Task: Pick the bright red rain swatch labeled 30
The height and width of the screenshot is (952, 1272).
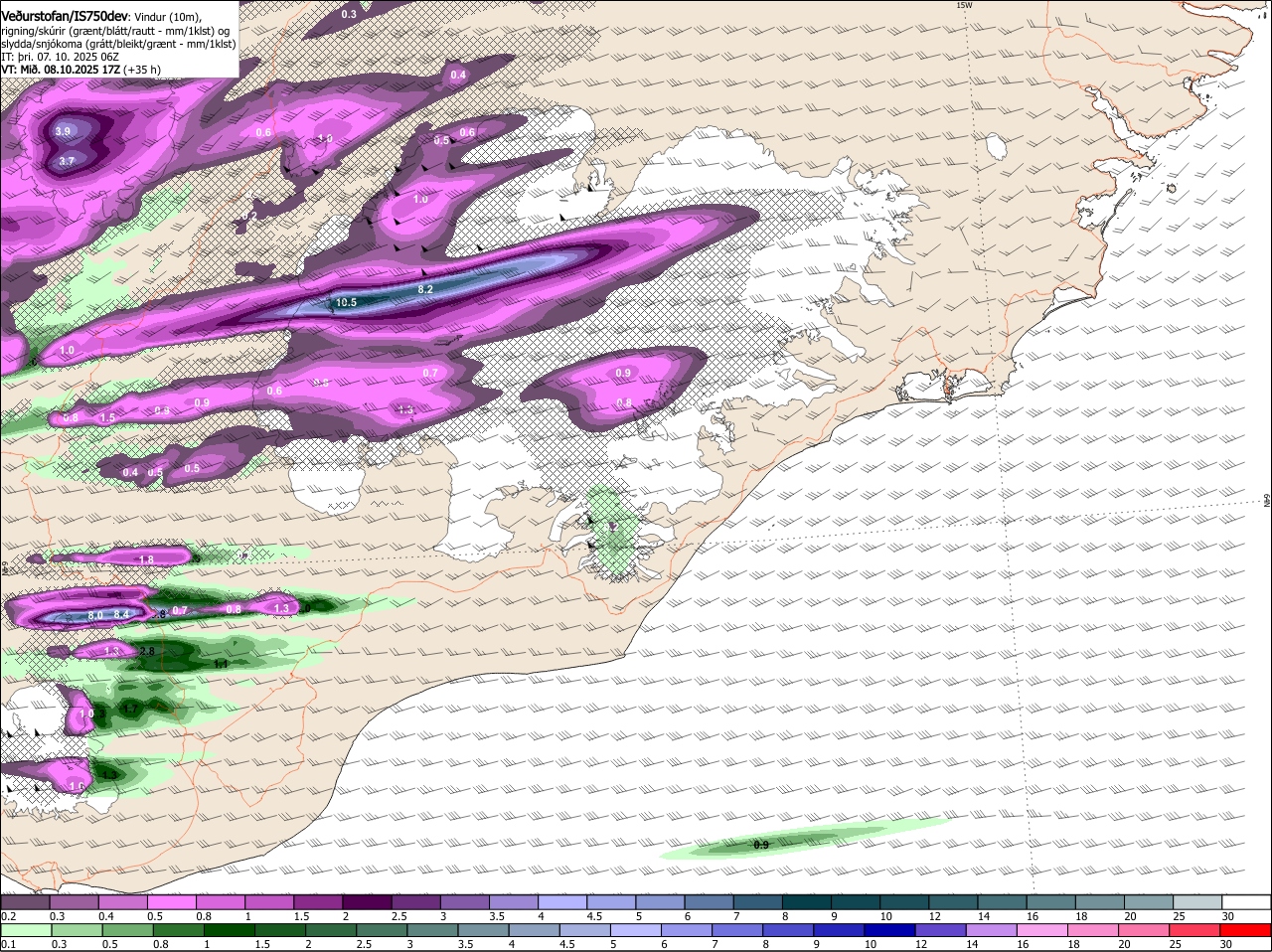Action: coord(1246,931)
